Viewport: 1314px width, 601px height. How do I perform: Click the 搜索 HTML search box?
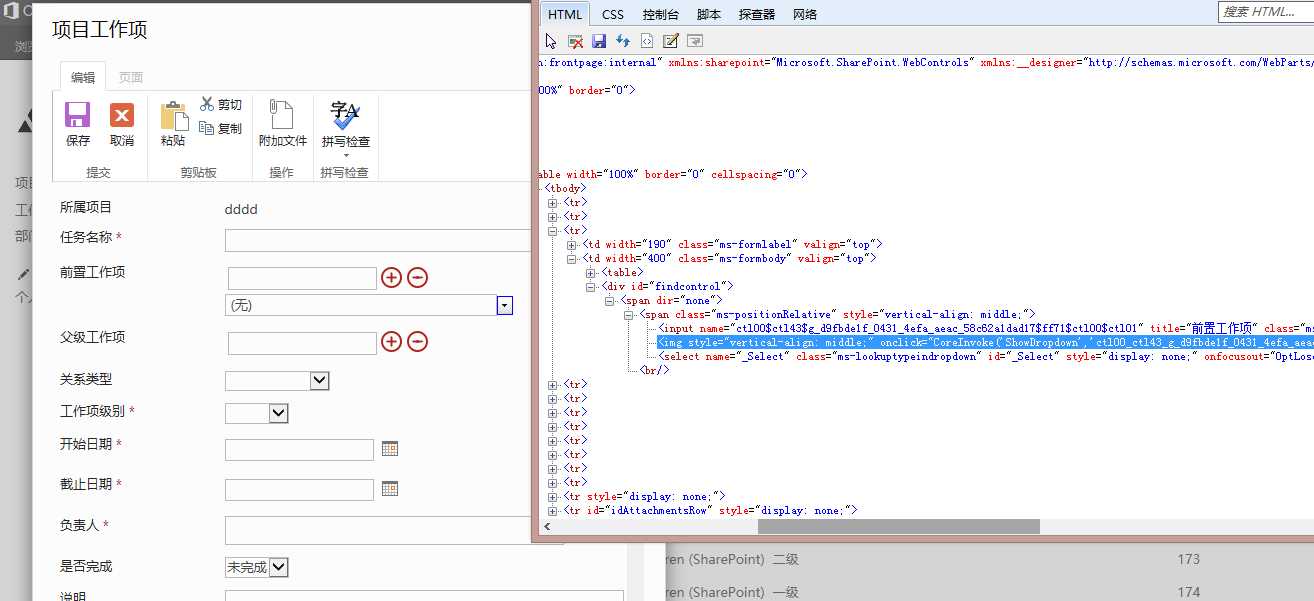point(1265,12)
